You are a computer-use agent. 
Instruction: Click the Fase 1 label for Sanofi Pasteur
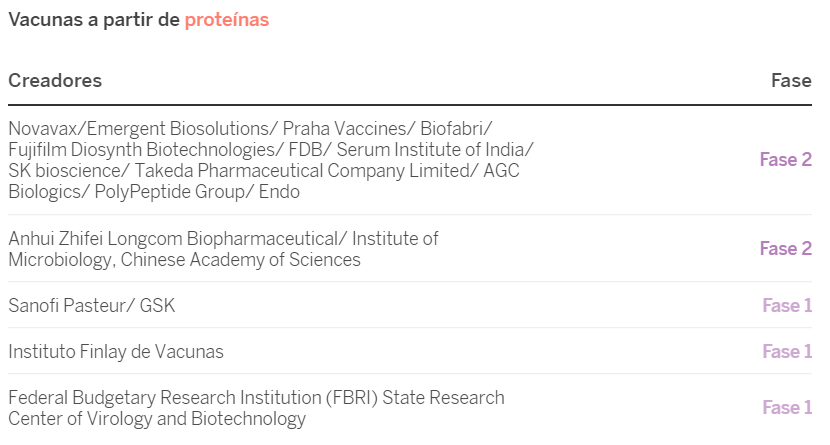pyautogui.click(x=787, y=305)
